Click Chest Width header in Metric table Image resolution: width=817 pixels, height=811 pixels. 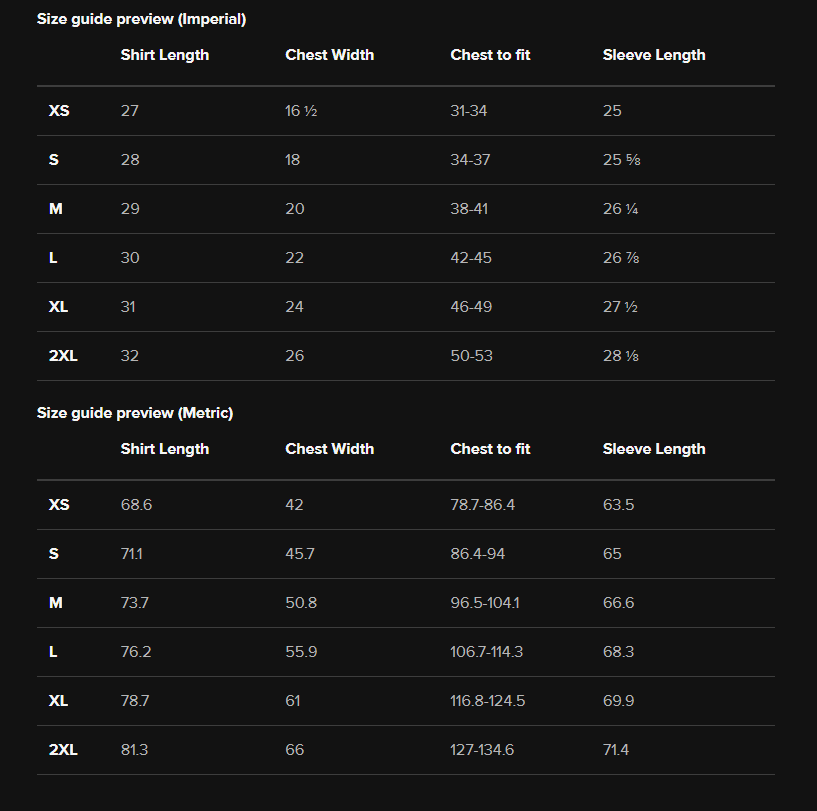(x=329, y=449)
